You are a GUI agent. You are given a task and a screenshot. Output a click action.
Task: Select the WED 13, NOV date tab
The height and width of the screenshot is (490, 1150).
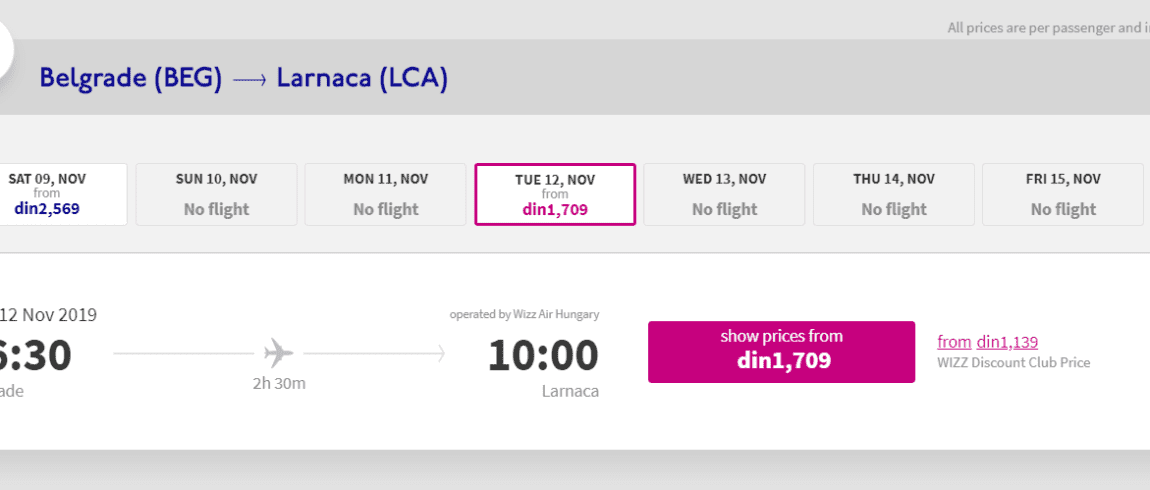coord(725,194)
